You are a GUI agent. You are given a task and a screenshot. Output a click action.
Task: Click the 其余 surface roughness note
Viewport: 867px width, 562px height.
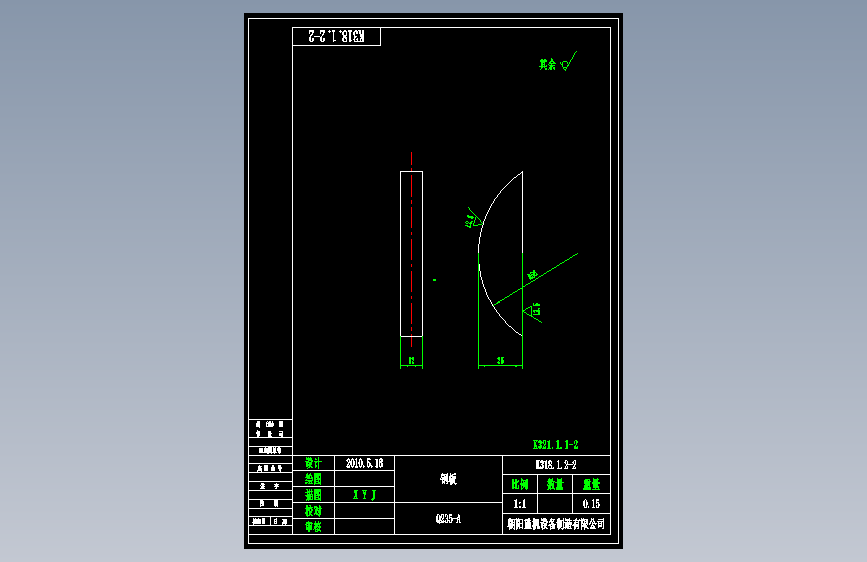(x=558, y=63)
